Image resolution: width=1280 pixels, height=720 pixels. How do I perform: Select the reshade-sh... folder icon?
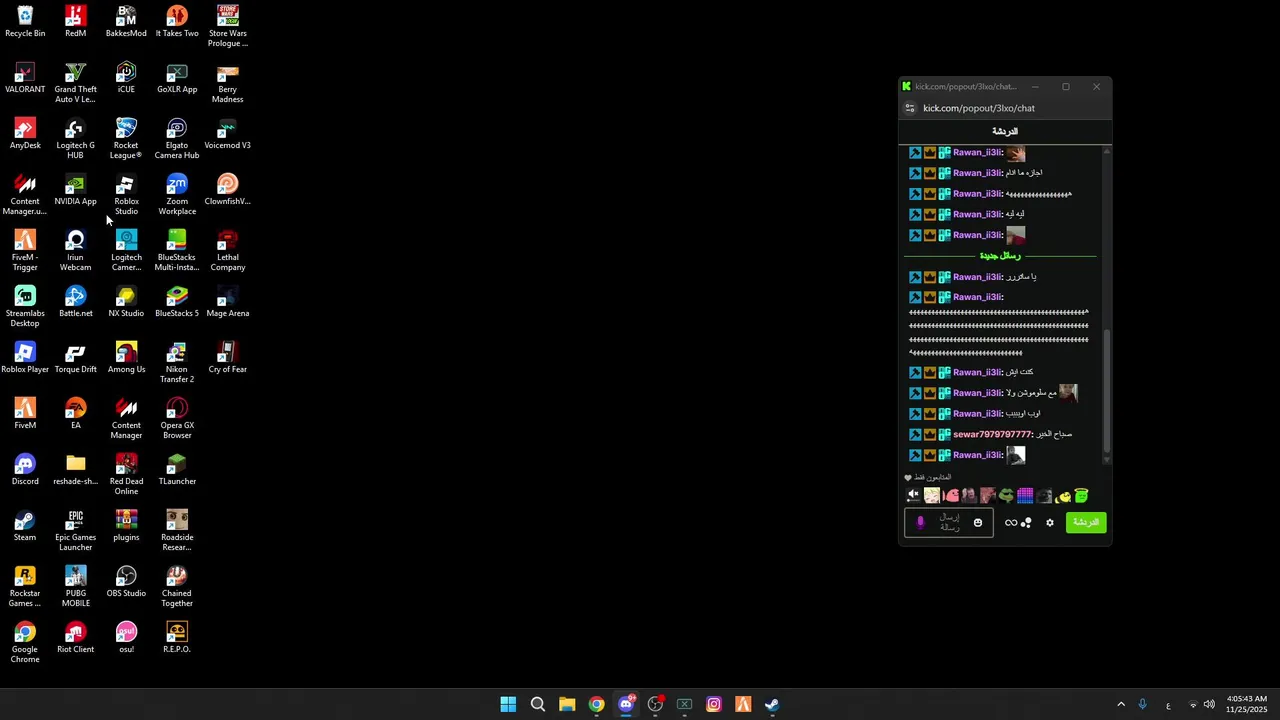click(x=75, y=470)
